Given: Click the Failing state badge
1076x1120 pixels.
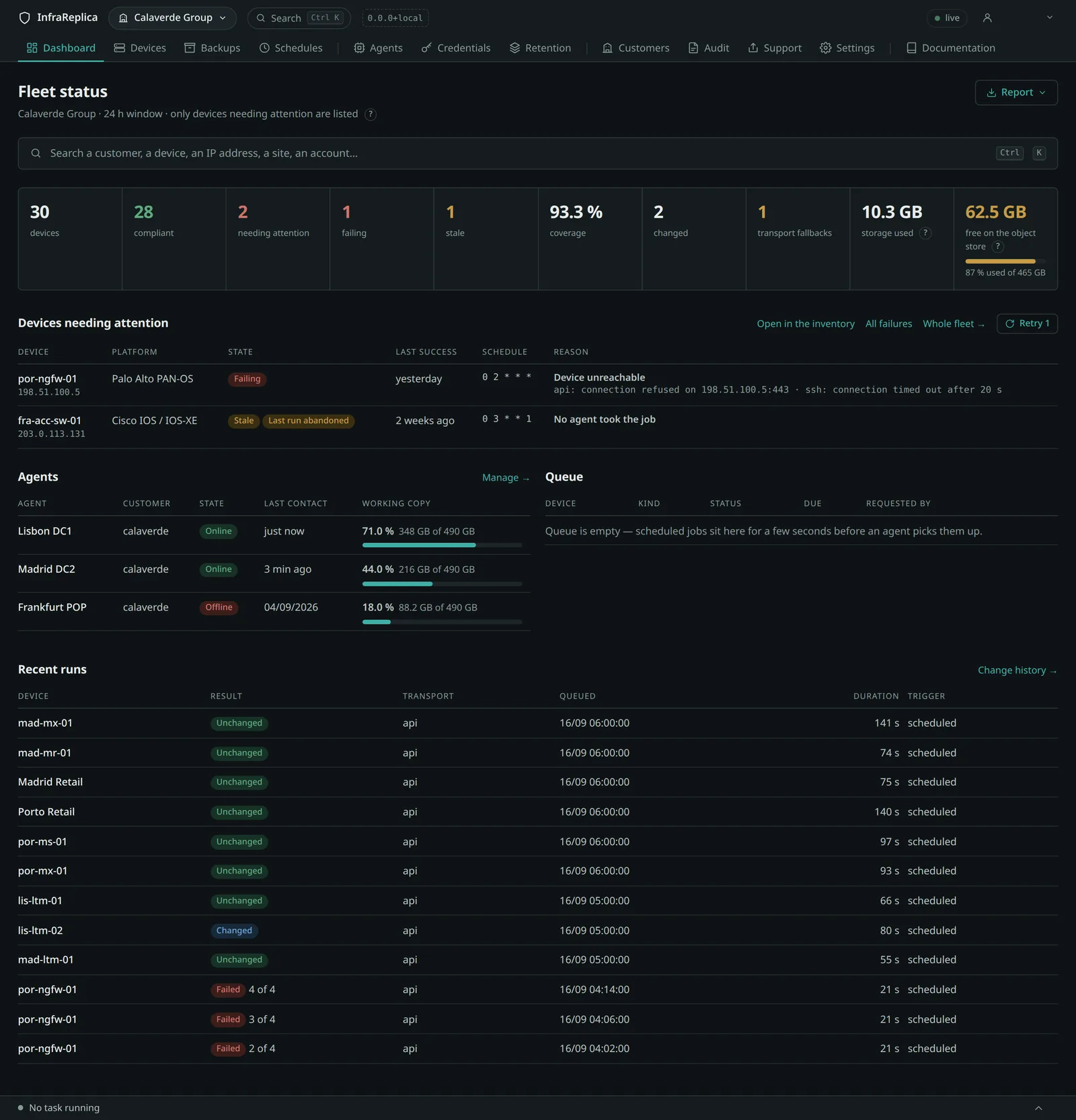Looking at the screenshot, I should tap(247, 379).
